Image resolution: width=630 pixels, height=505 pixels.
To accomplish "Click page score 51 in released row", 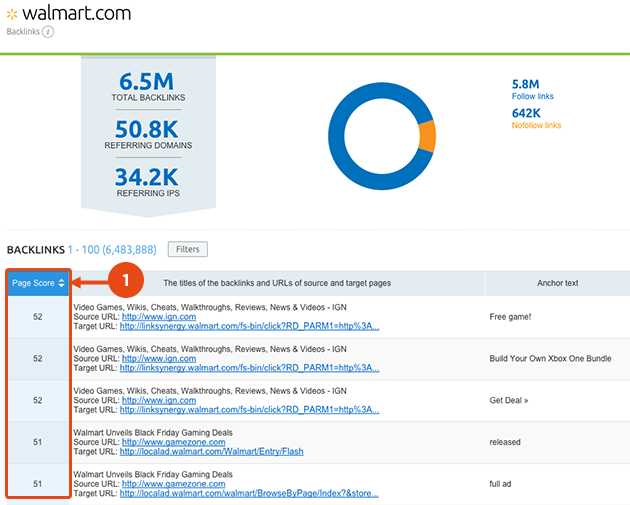I will point(37,442).
